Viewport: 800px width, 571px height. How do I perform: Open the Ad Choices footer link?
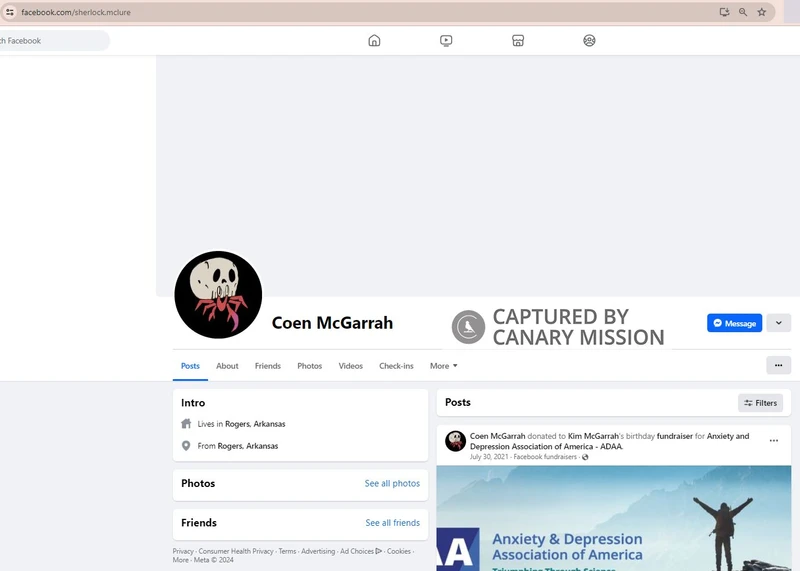click(361, 551)
